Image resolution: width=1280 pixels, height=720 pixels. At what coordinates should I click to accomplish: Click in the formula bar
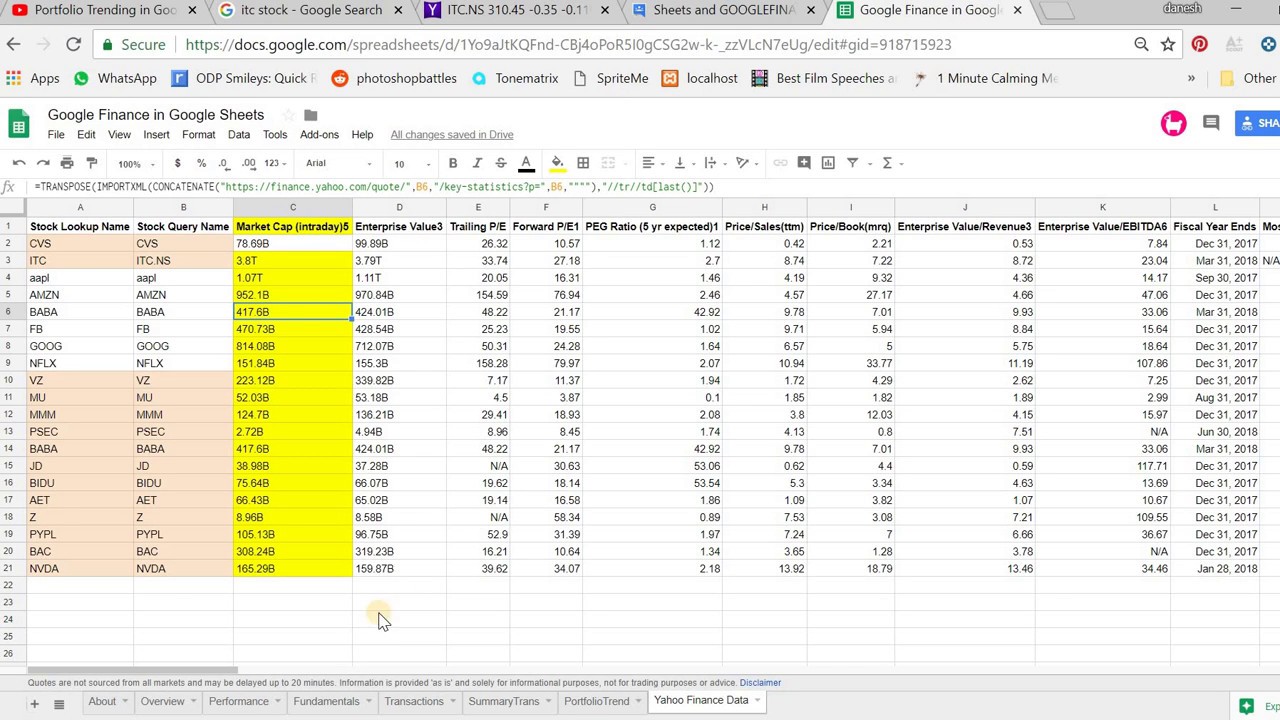[650, 187]
